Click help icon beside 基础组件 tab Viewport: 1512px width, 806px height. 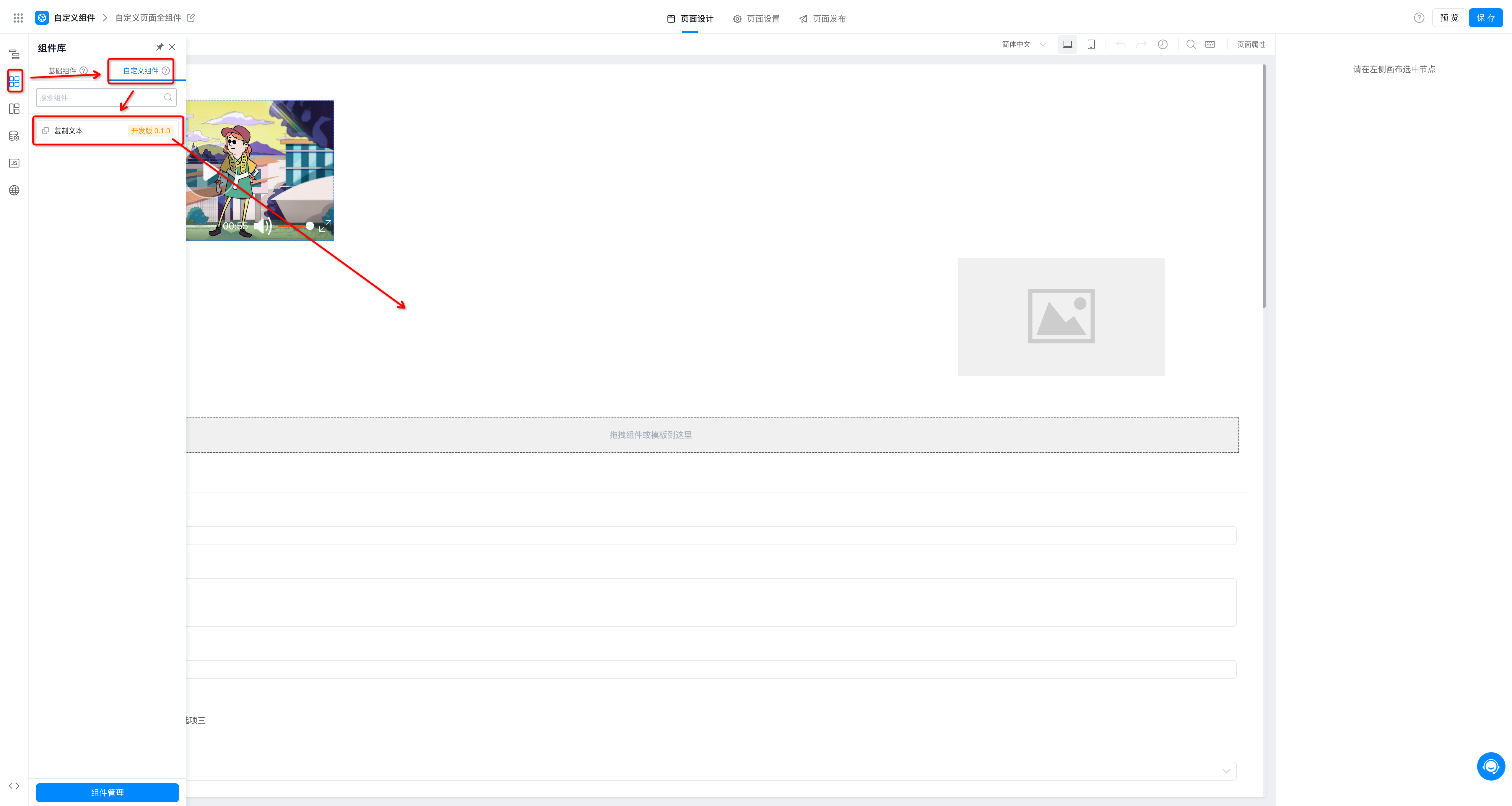pyautogui.click(x=84, y=70)
